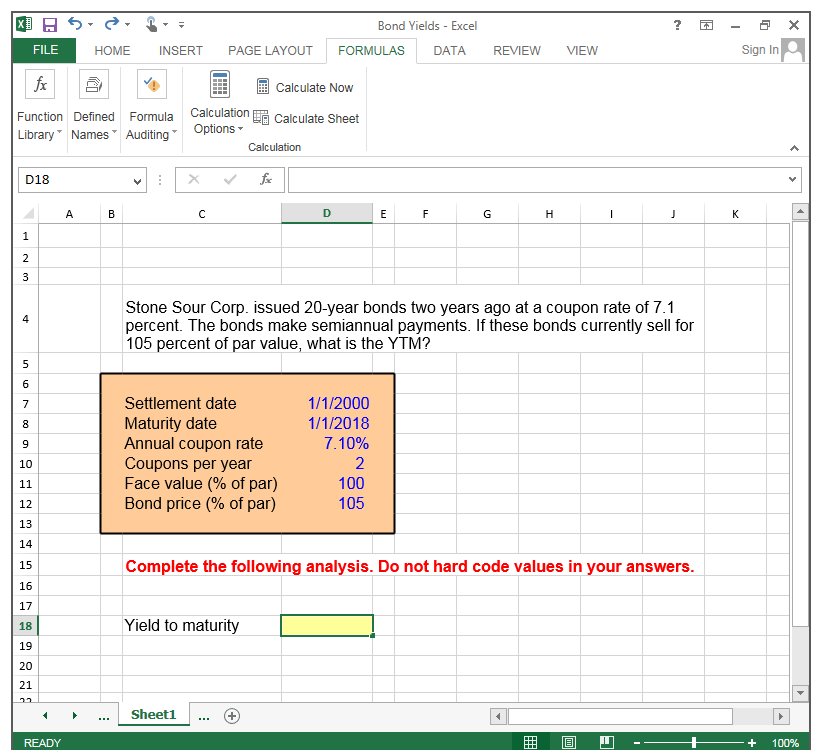This screenshot has height=750, width=818.
Task: Select Normal view in the status bar
Action: (531, 743)
